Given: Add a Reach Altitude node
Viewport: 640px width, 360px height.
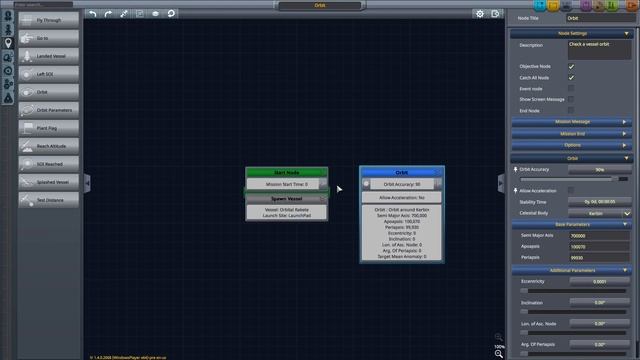Looking at the screenshot, I should (x=49, y=146).
